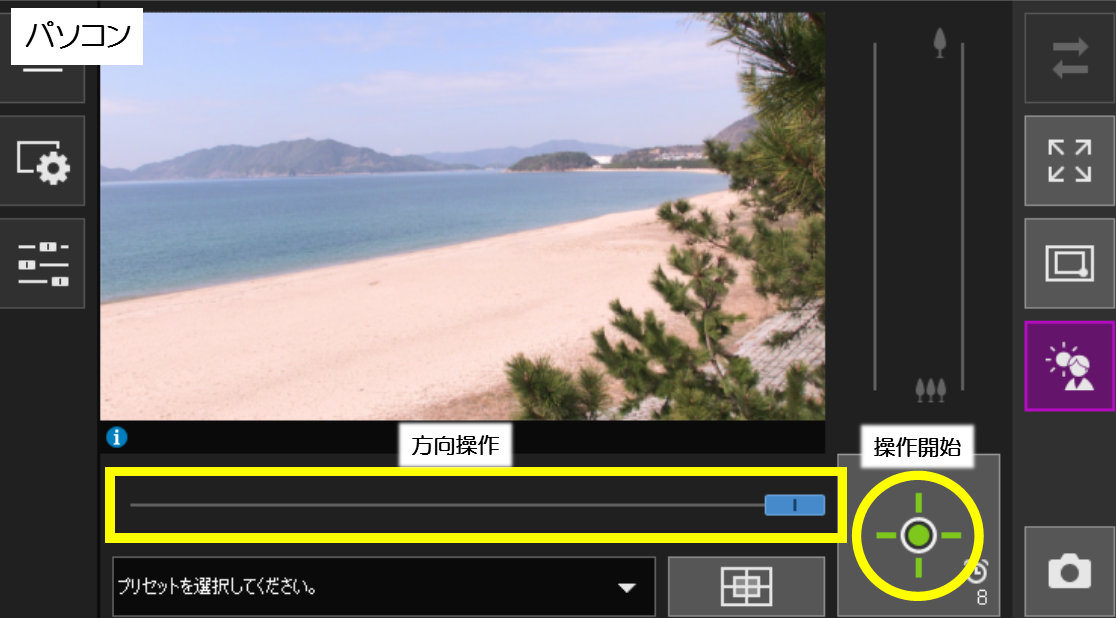Image resolution: width=1116 pixels, height=619 pixels.
Task: Start camera control with green crosshair button
Action: (918, 536)
